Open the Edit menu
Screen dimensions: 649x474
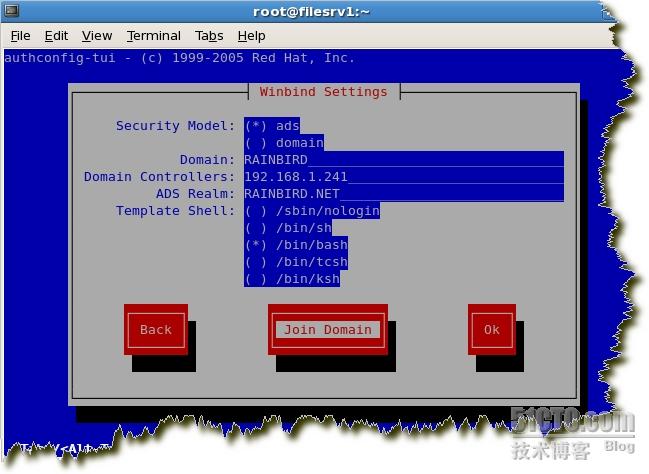coord(56,36)
